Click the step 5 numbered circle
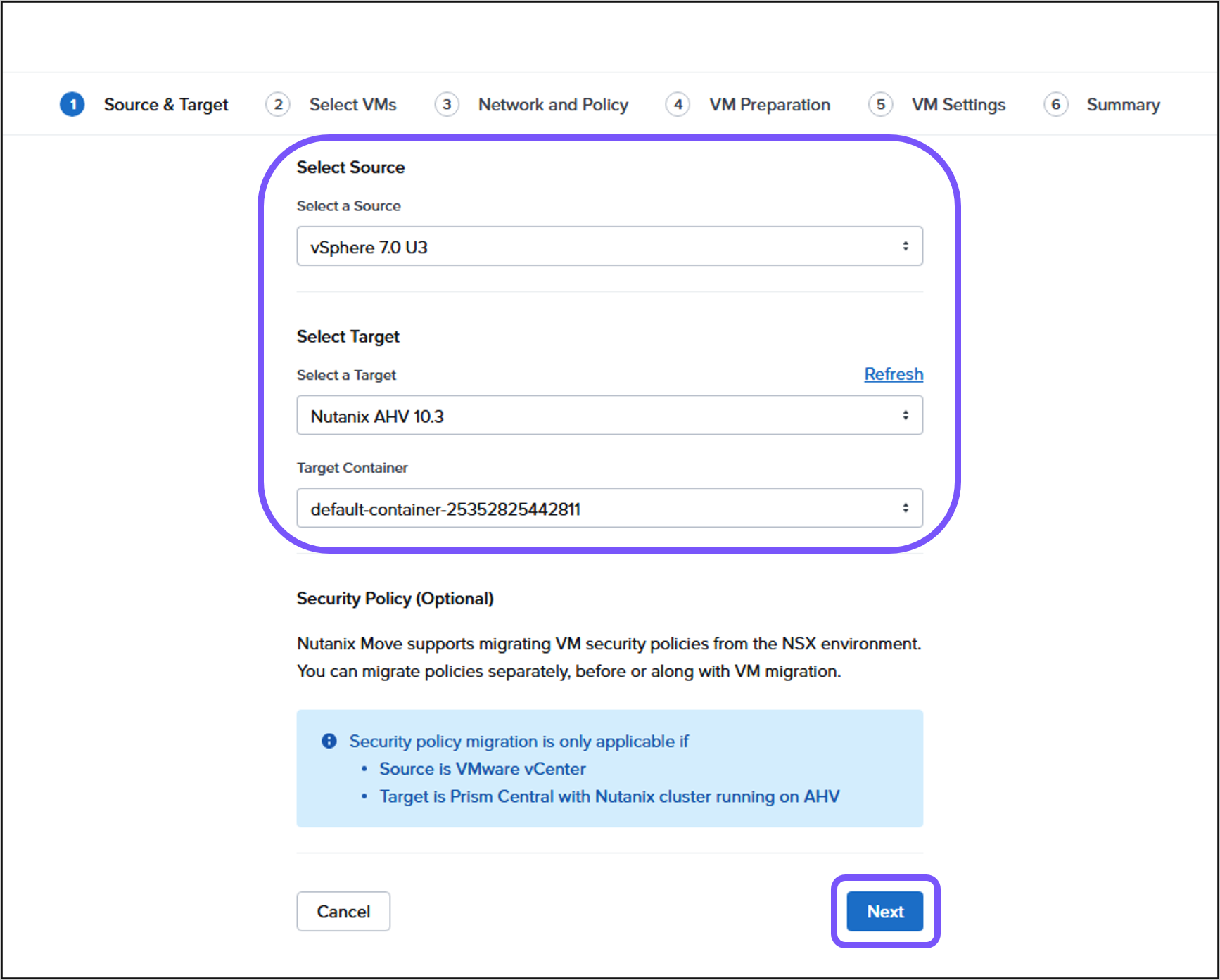 880,105
